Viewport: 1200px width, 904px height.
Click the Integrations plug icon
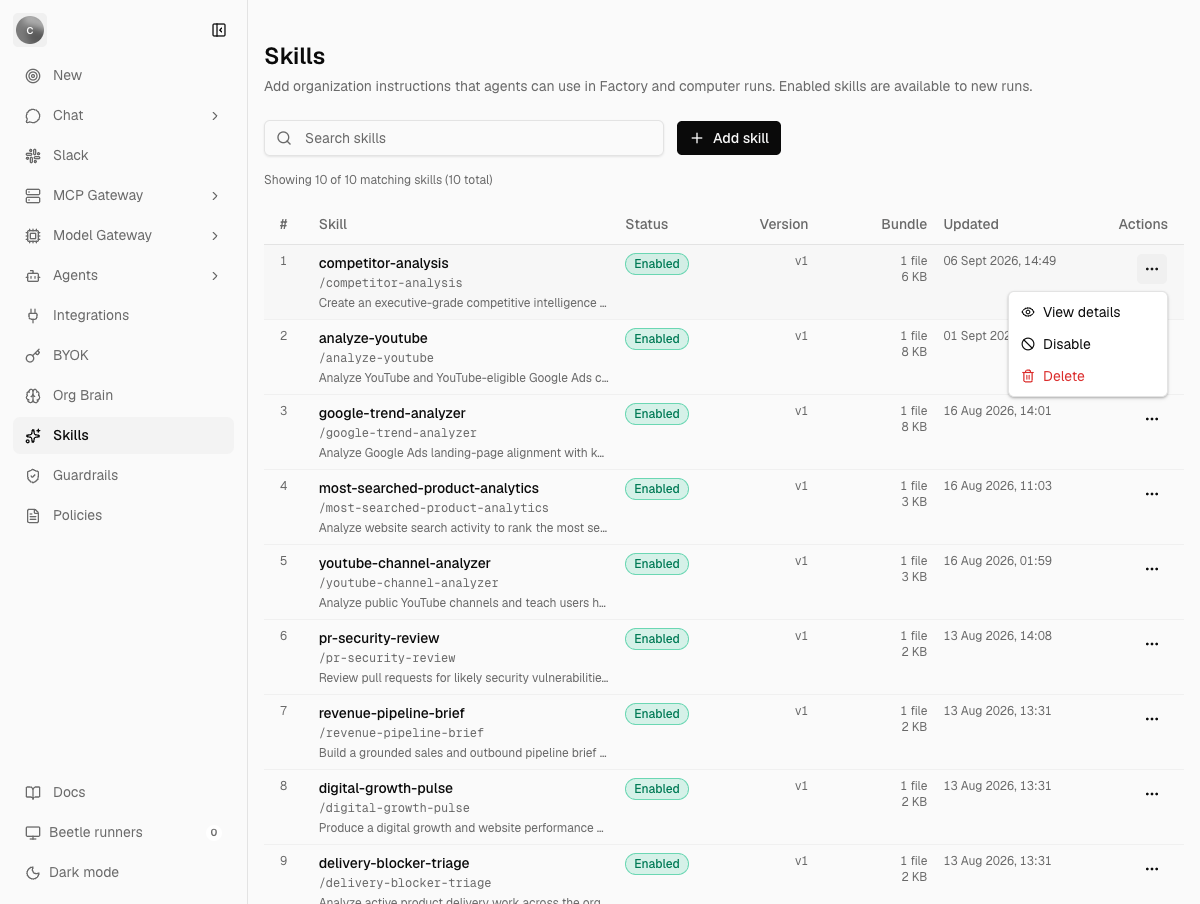(x=33, y=315)
